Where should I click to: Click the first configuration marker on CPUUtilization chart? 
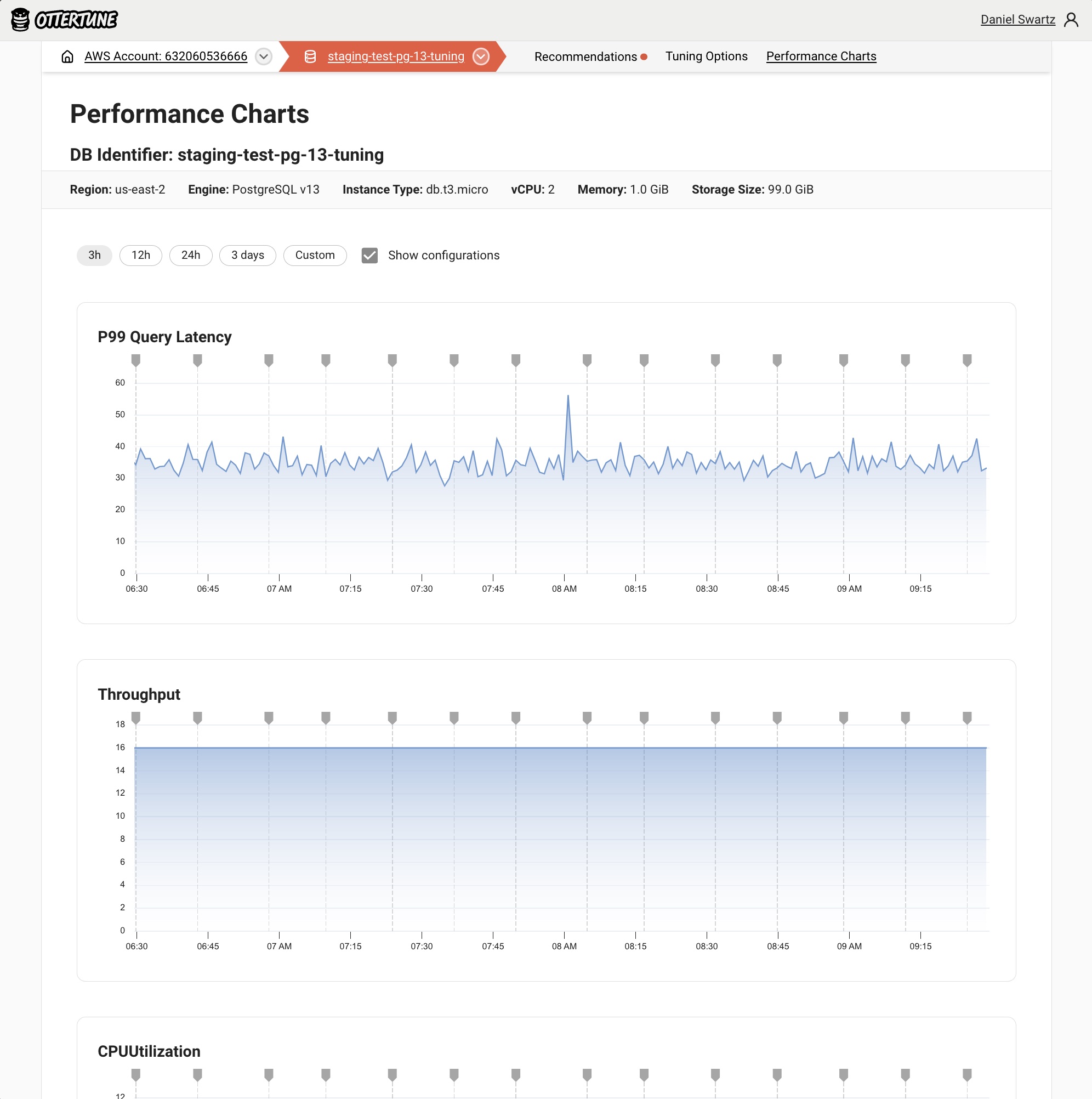[x=136, y=1074]
